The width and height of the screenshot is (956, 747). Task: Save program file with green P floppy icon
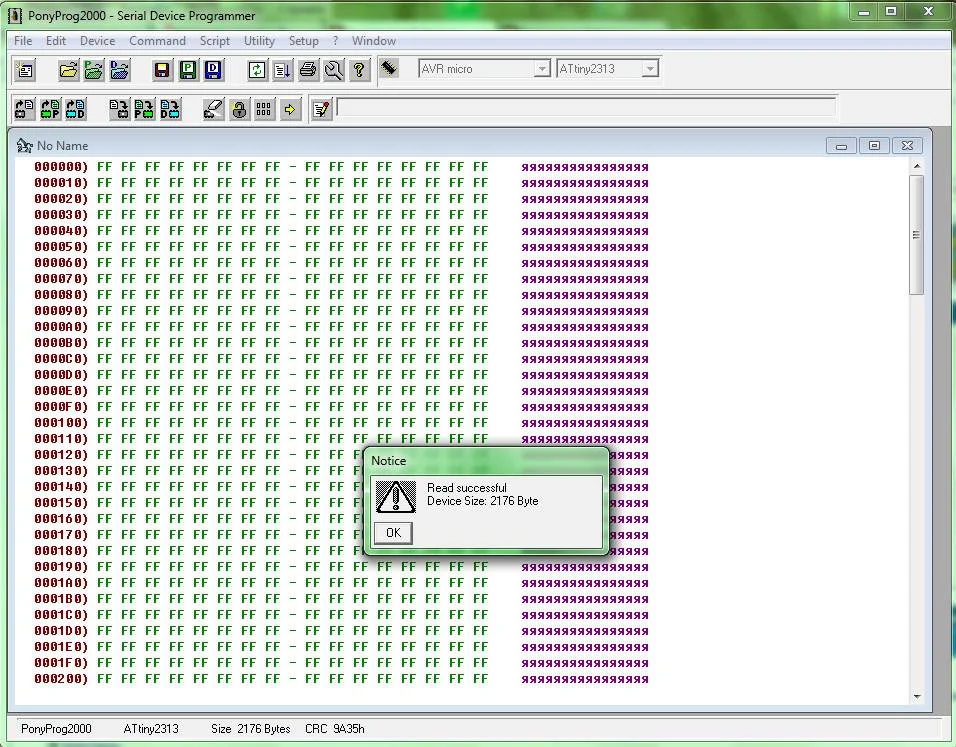(x=187, y=70)
